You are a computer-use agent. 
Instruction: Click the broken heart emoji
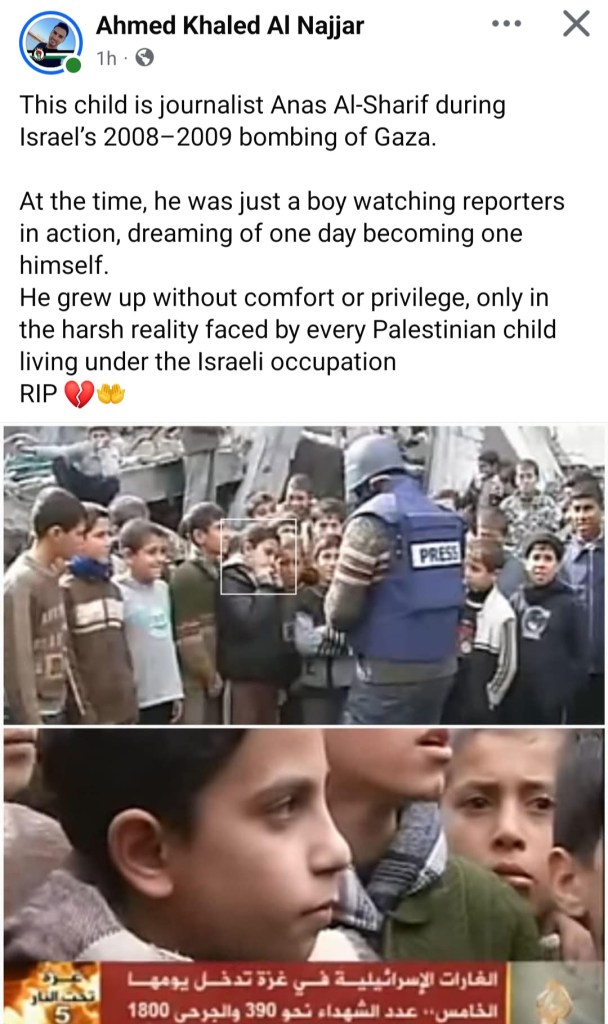pos(78,394)
